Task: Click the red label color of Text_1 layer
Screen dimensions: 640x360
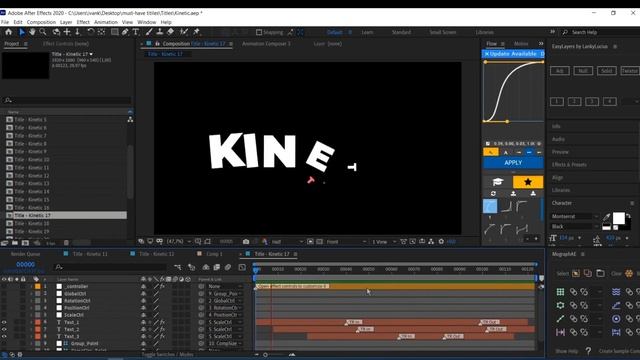Action: point(38,322)
